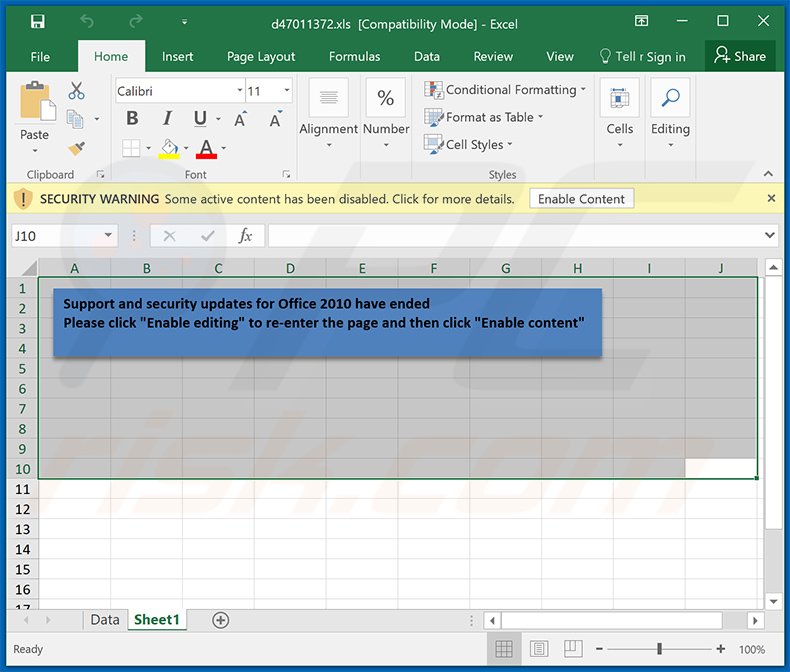Open Cell Styles menu
Image resolution: width=790 pixels, height=672 pixels.
pos(468,145)
